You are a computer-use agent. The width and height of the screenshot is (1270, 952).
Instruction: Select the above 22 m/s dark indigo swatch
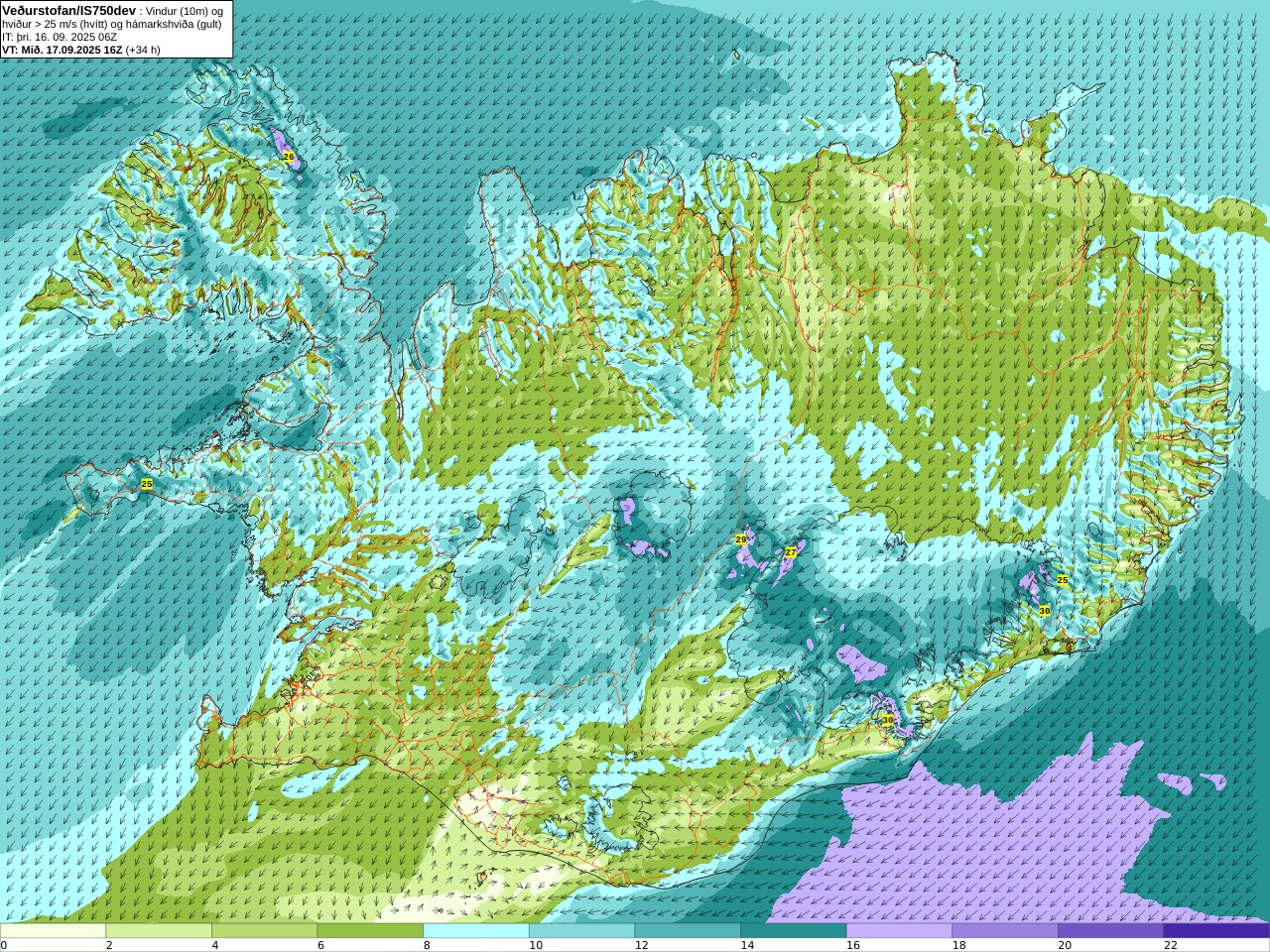pos(1216,931)
